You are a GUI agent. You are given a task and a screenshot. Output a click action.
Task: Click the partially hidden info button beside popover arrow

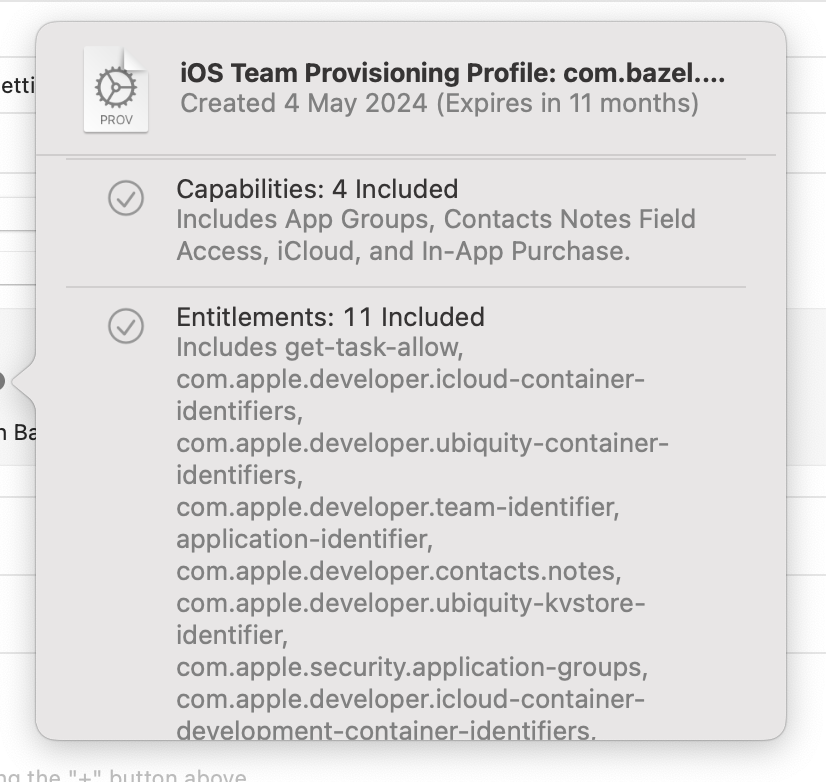[x=3, y=381]
